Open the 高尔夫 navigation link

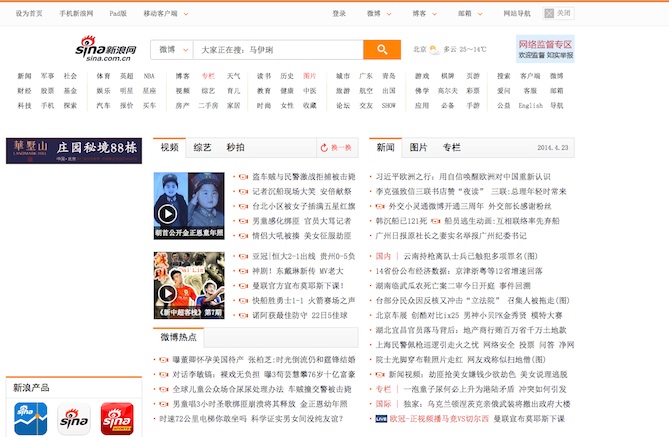tap(448, 91)
